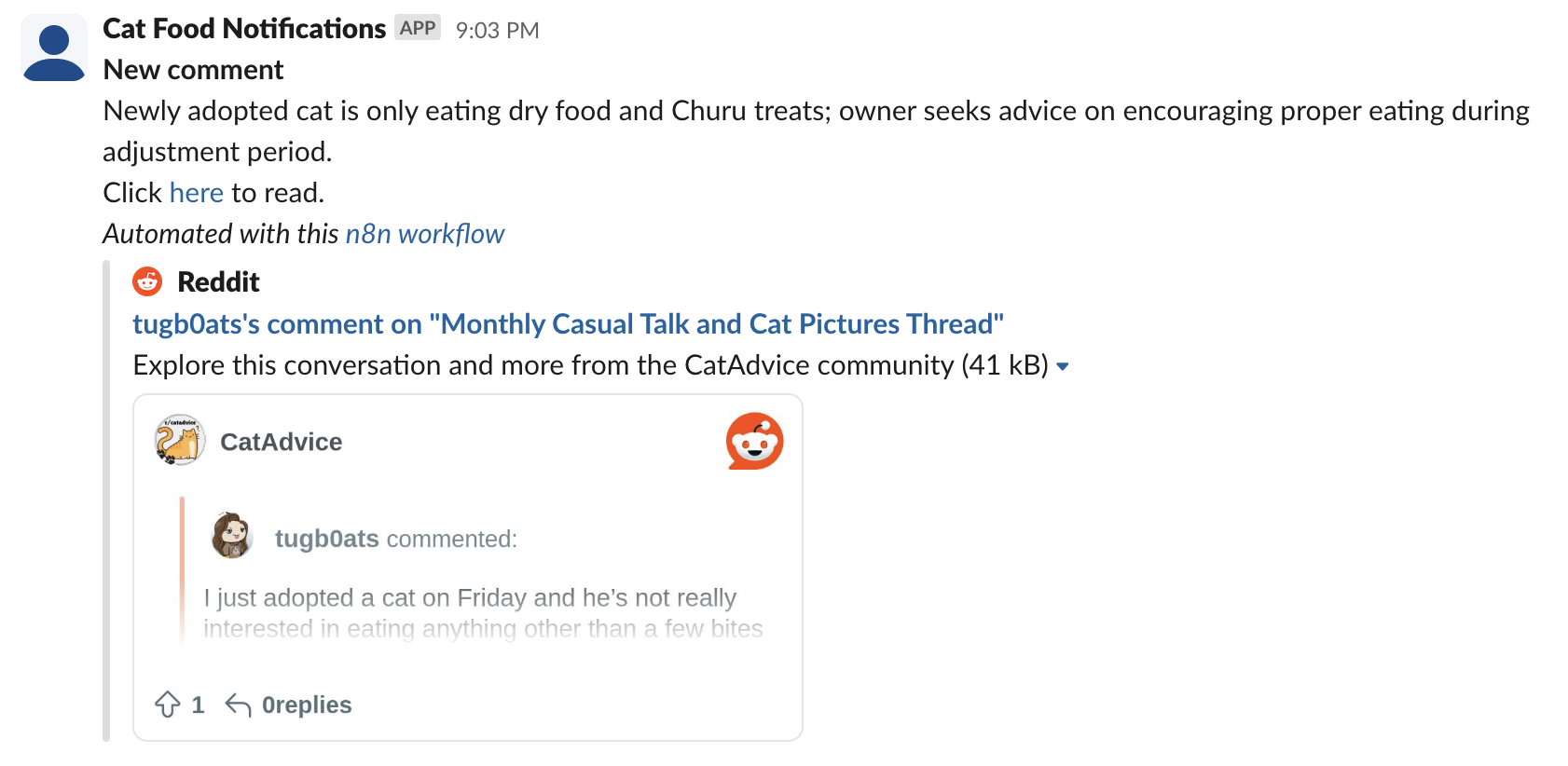Click the Reddit snoo logo in the preview card
The height and width of the screenshot is (766, 1568).
(x=755, y=440)
